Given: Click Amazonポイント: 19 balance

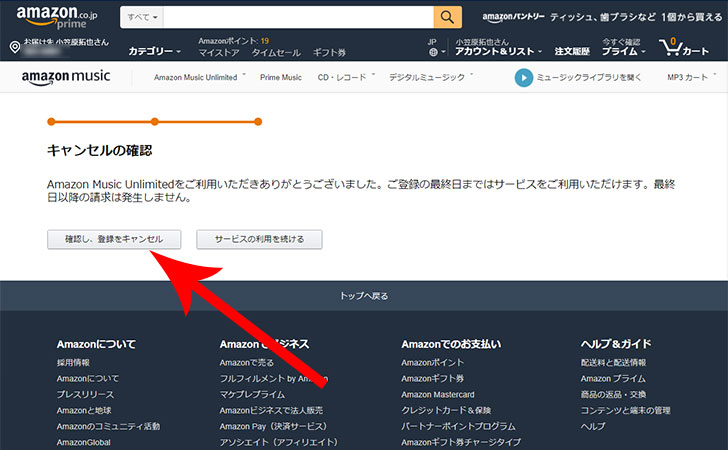Looking at the screenshot, I should (x=234, y=41).
